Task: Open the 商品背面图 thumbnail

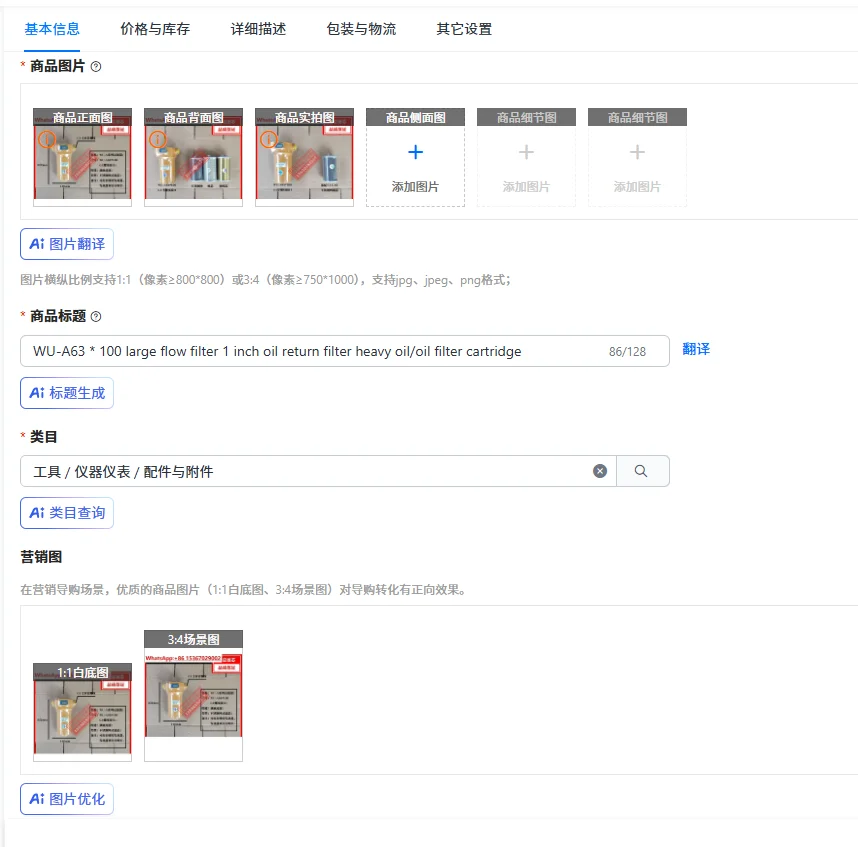Action: tap(193, 156)
